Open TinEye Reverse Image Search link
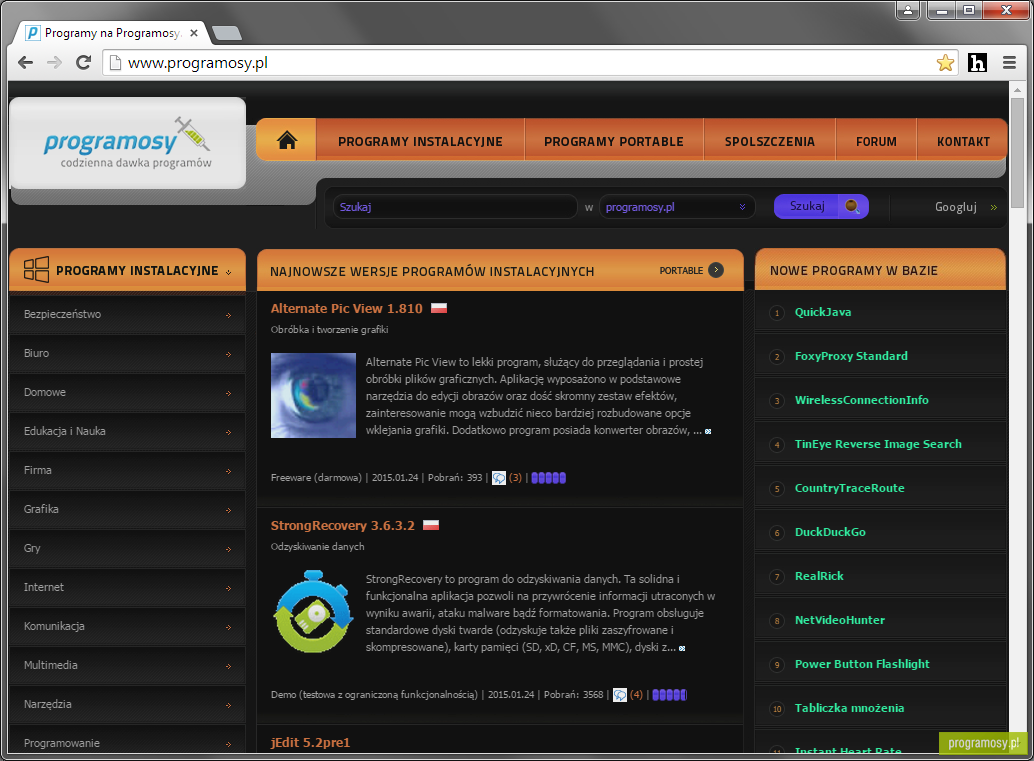Image resolution: width=1034 pixels, height=761 pixels. click(878, 444)
